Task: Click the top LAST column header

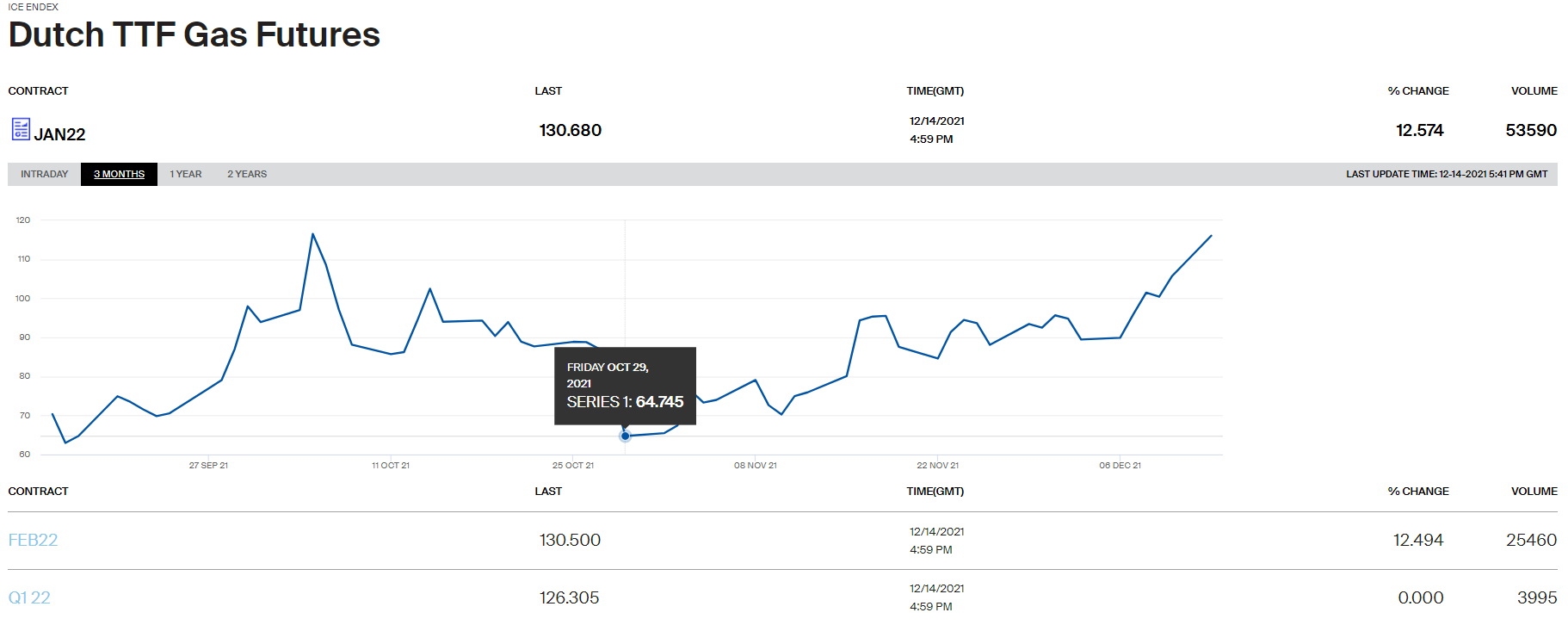Action: (548, 91)
